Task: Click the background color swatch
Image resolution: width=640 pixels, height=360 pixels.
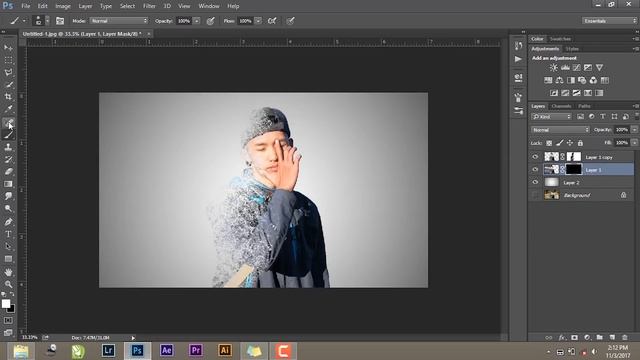Action: point(11,309)
